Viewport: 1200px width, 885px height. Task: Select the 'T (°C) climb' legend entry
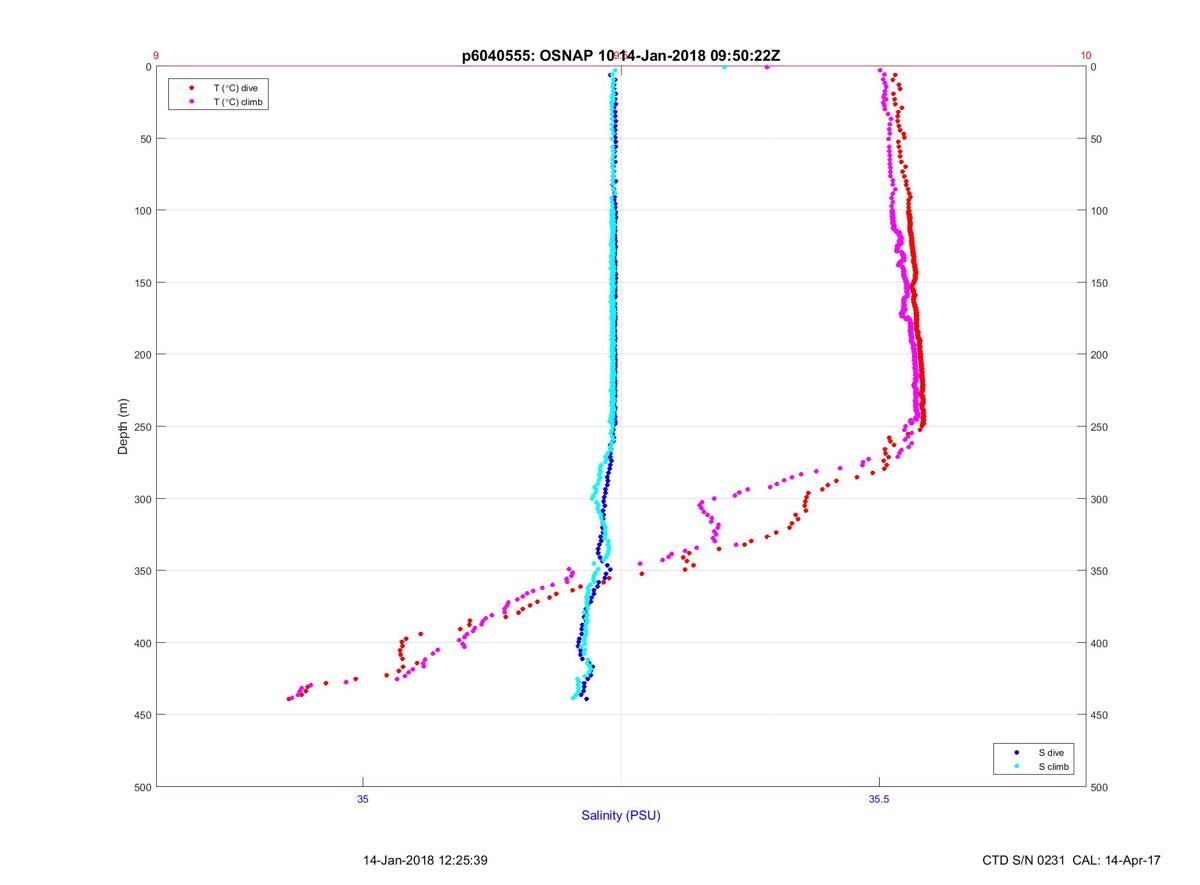point(238,102)
